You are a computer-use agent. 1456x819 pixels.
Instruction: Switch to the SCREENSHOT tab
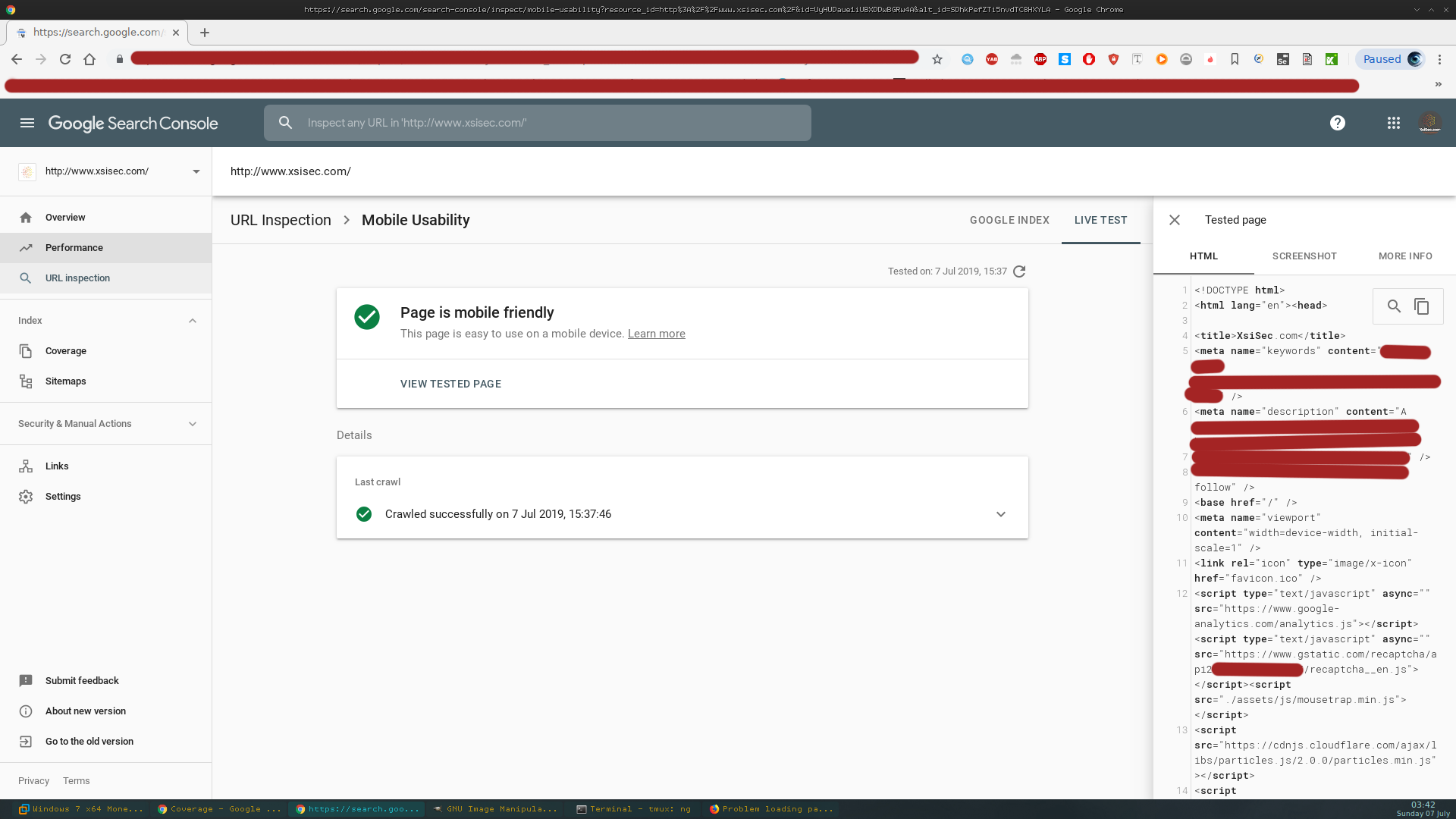point(1304,256)
